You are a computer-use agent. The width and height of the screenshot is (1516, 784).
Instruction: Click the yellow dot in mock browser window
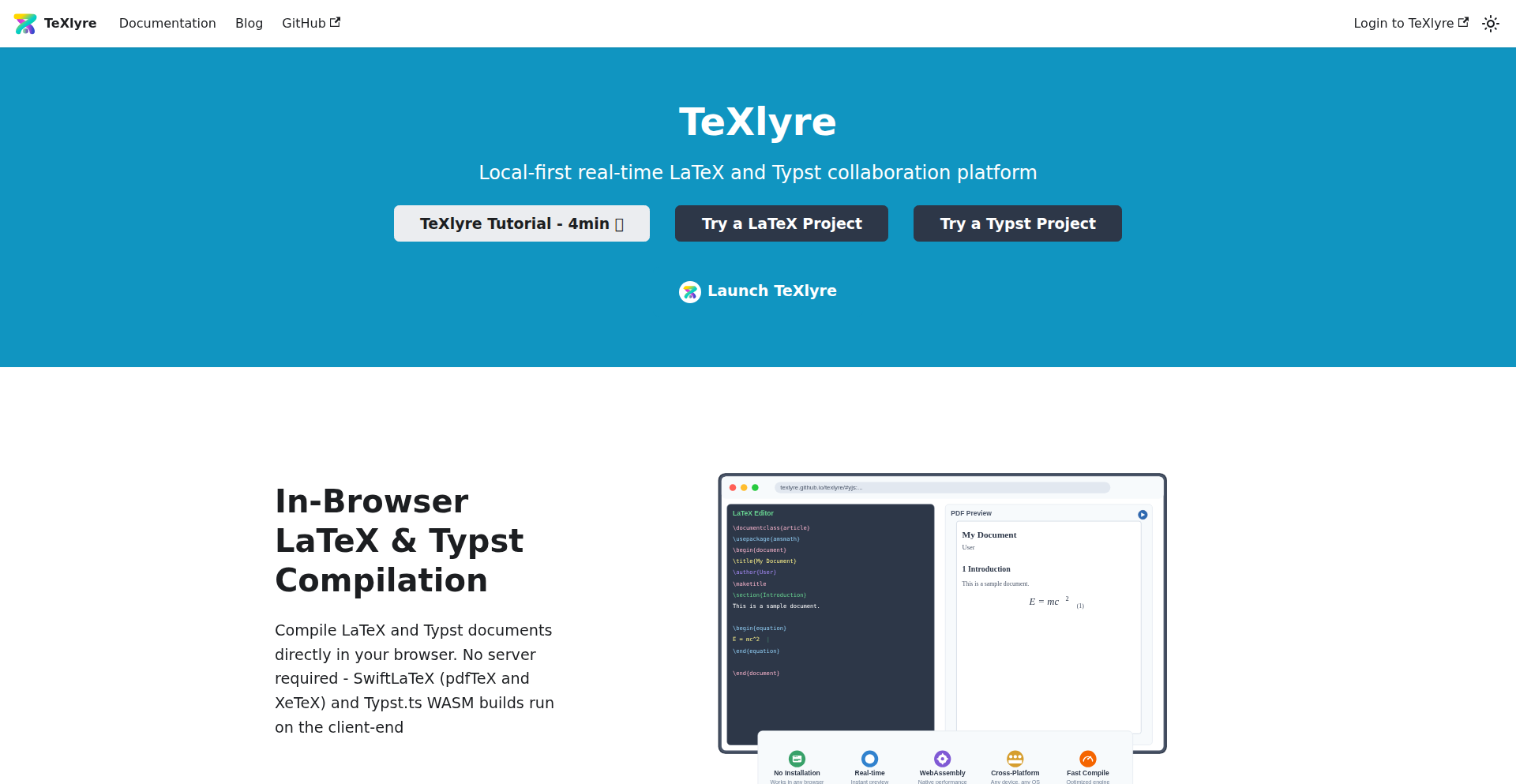tap(744, 488)
